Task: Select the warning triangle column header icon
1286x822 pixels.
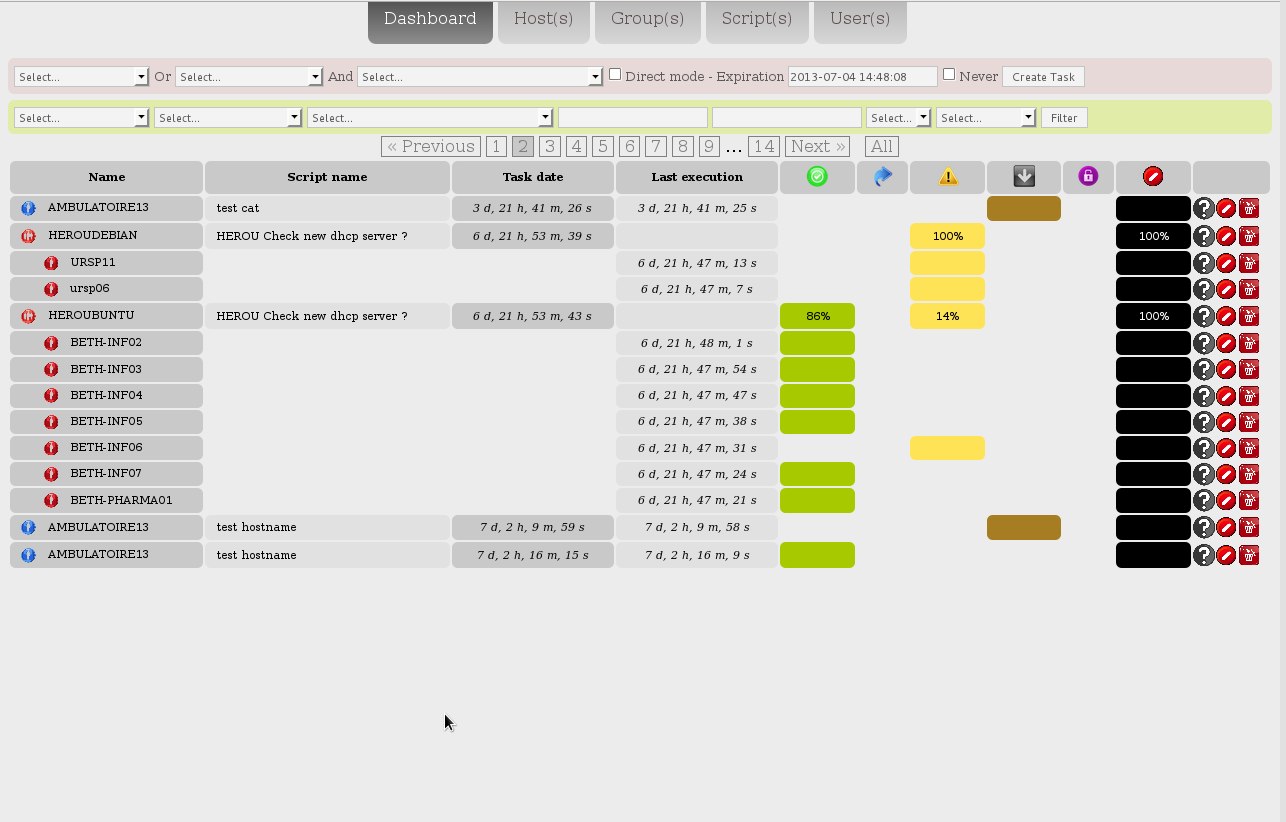Action: [947, 177]
